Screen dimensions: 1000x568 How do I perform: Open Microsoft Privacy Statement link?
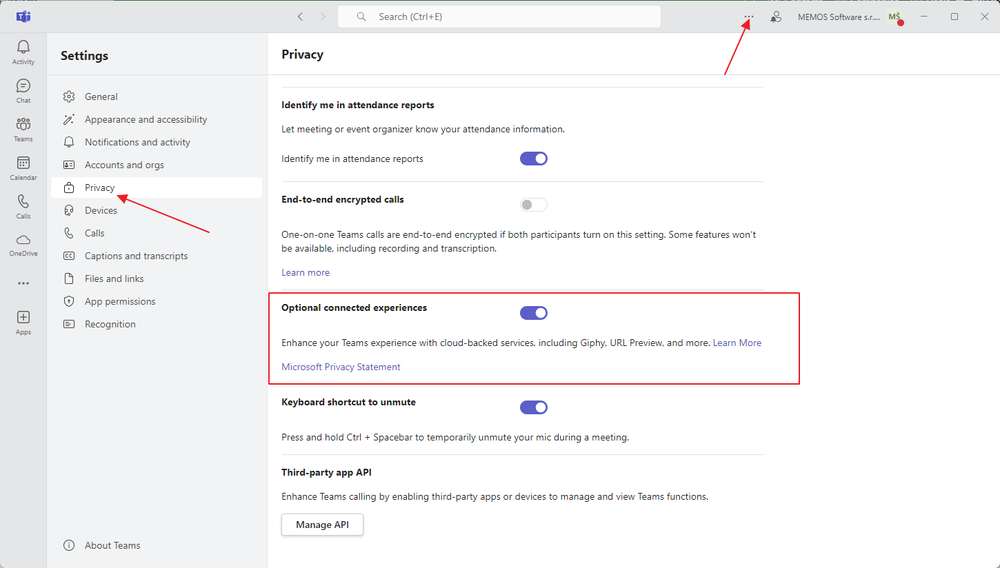coord(341,367)
